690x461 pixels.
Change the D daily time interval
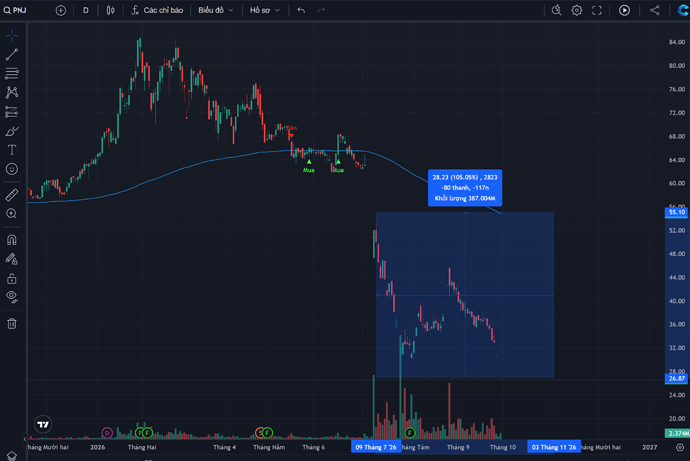[x=86, y=10]
